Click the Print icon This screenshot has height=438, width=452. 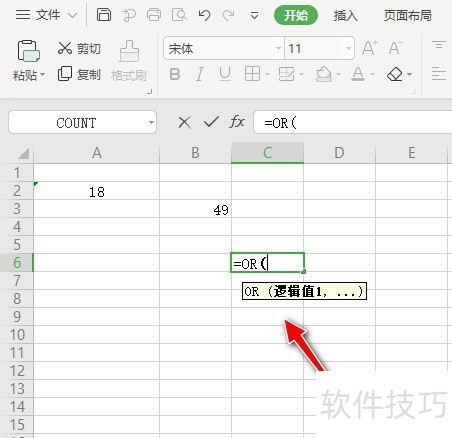click(x=154, y=15)
